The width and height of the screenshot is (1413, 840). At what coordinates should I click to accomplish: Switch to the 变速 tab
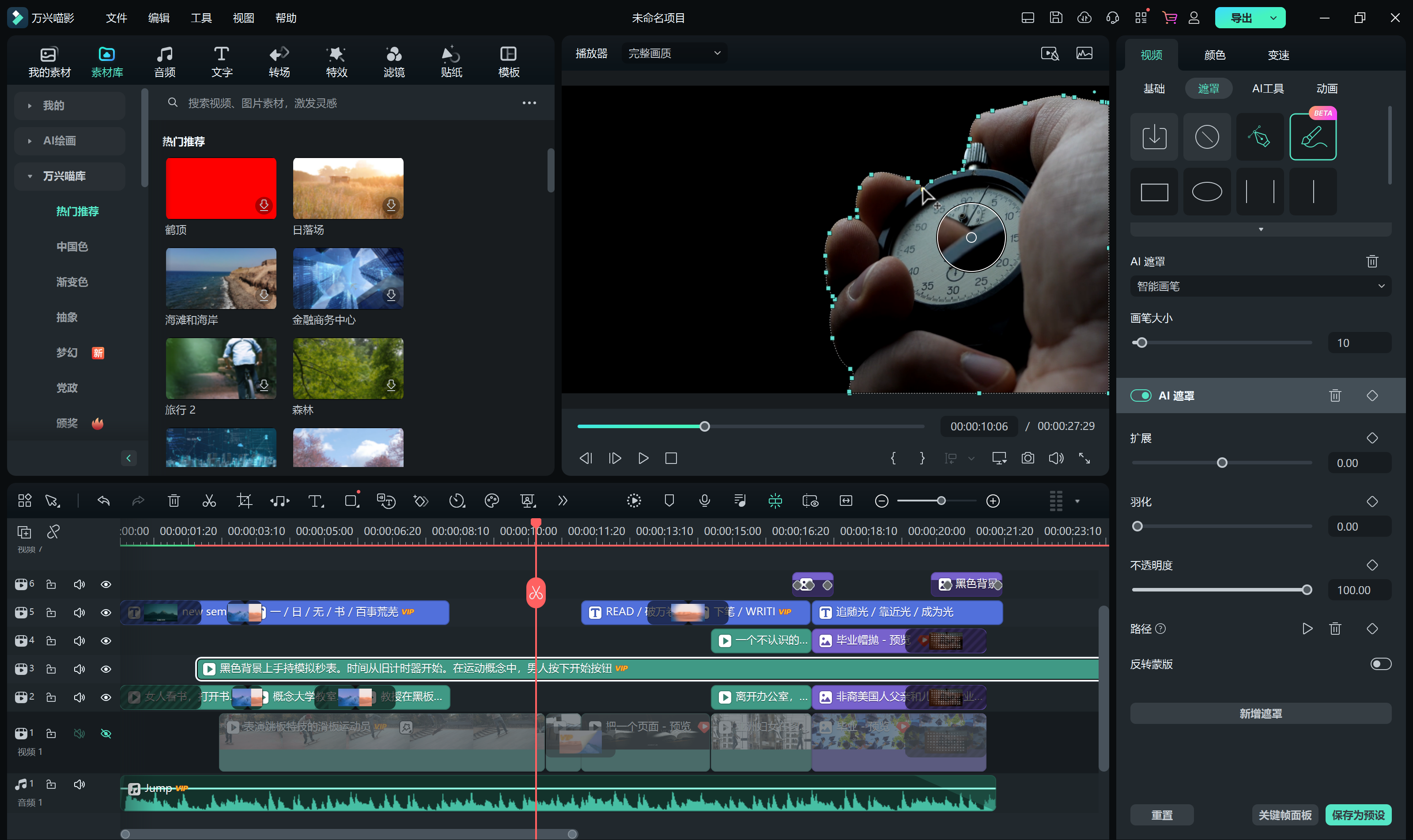pos(1278,55)
